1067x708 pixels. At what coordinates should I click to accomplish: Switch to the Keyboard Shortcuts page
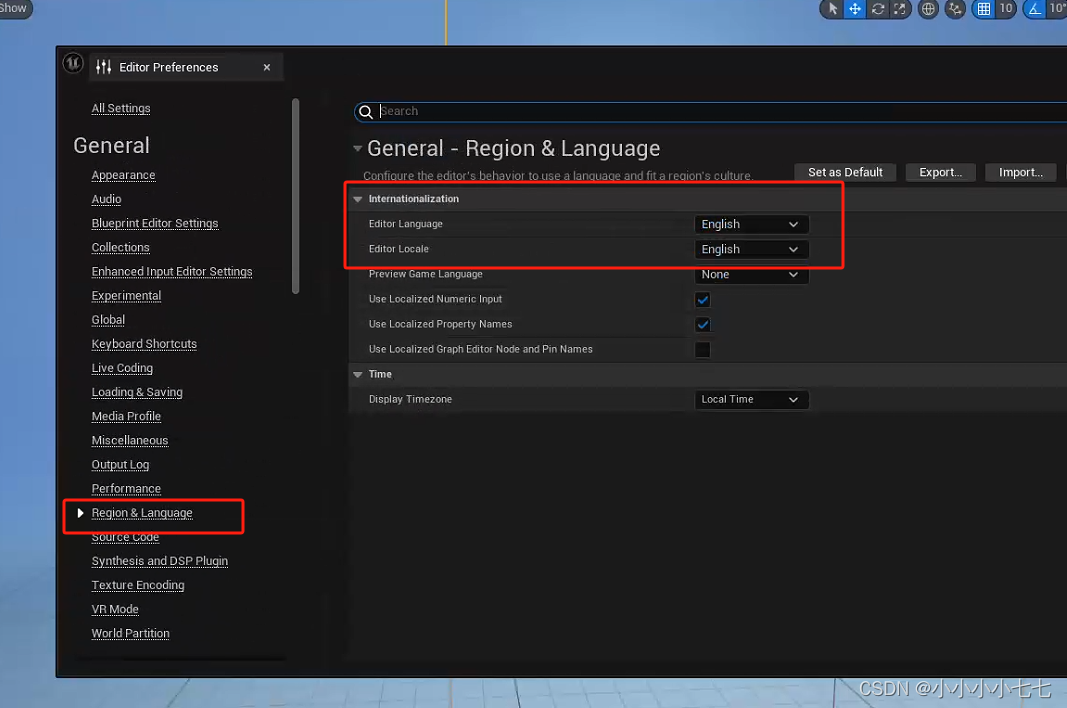143,343
